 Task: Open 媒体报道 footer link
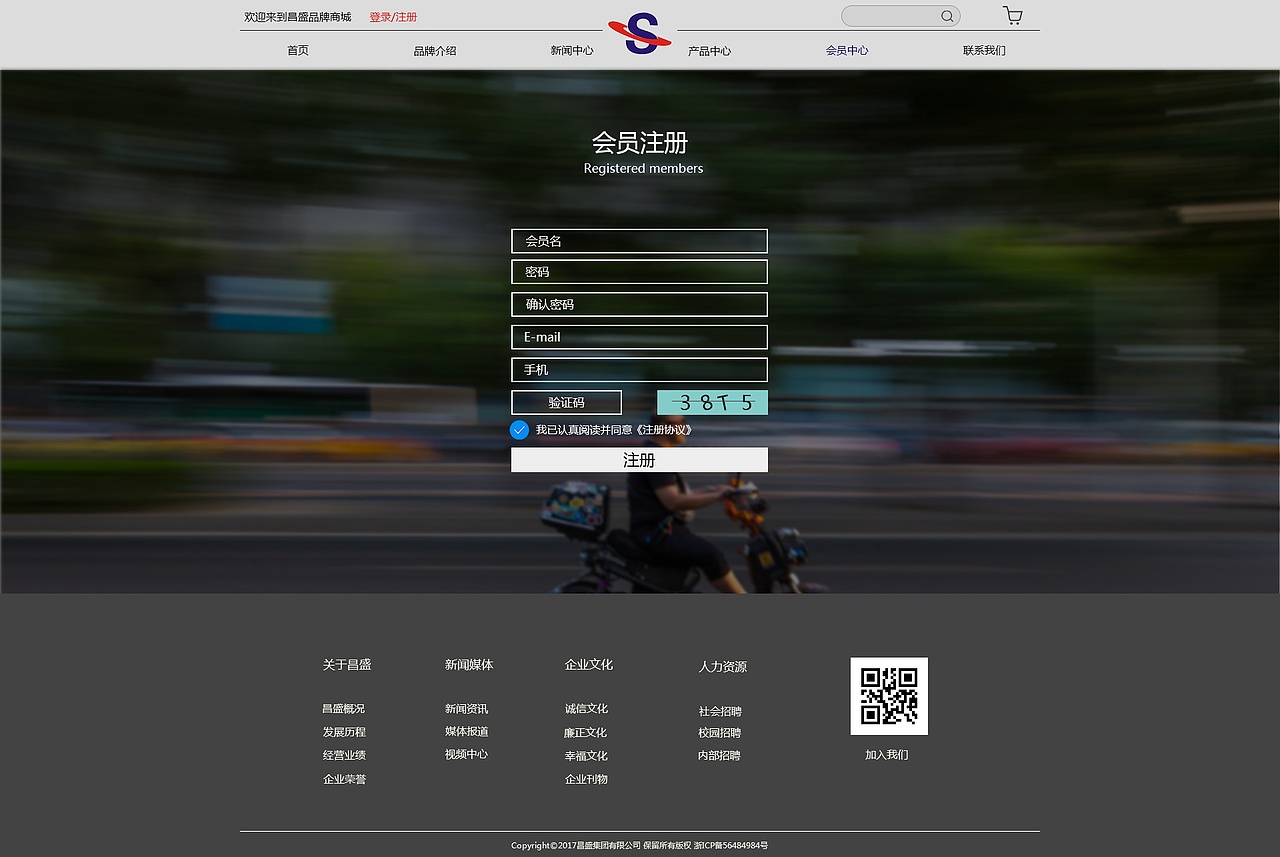click(x=467, y=731)
